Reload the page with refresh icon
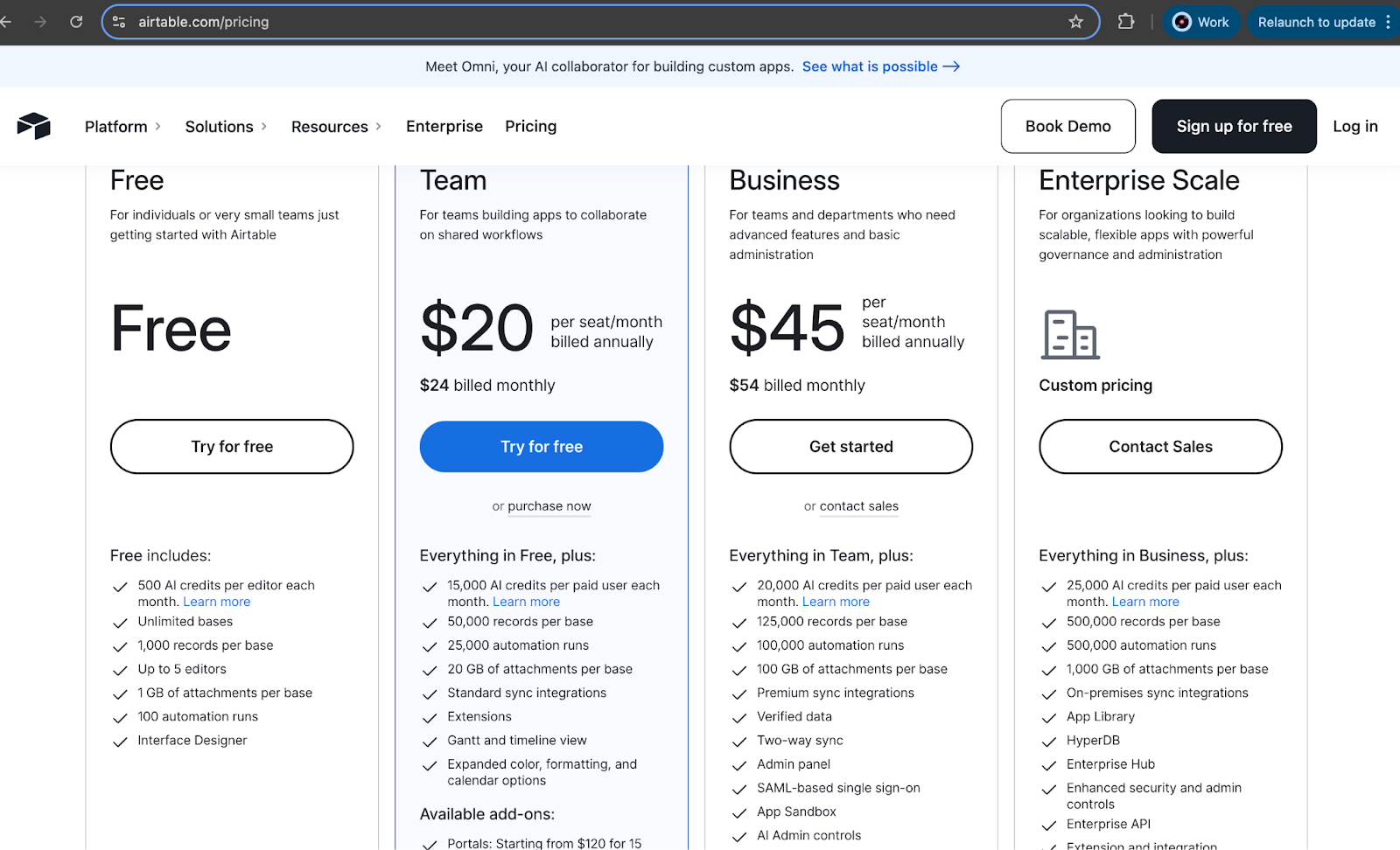1400x850 pixels. (76, 22)
